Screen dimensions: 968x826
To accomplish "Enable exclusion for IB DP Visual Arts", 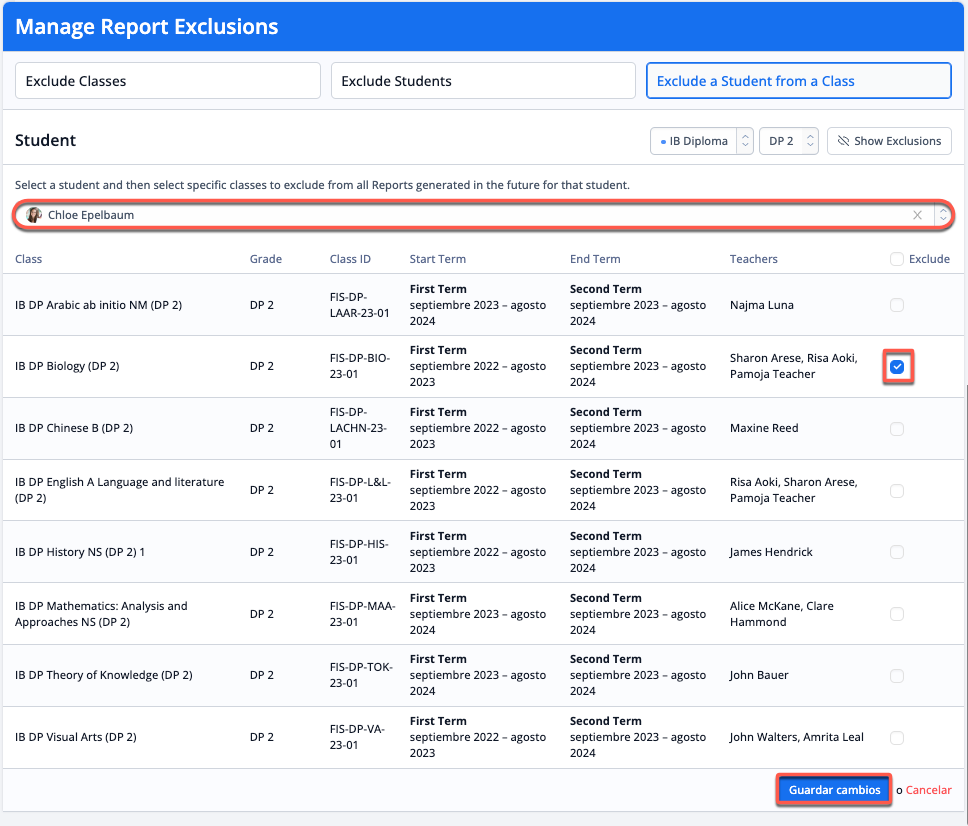I will click(x=897, y=738).
